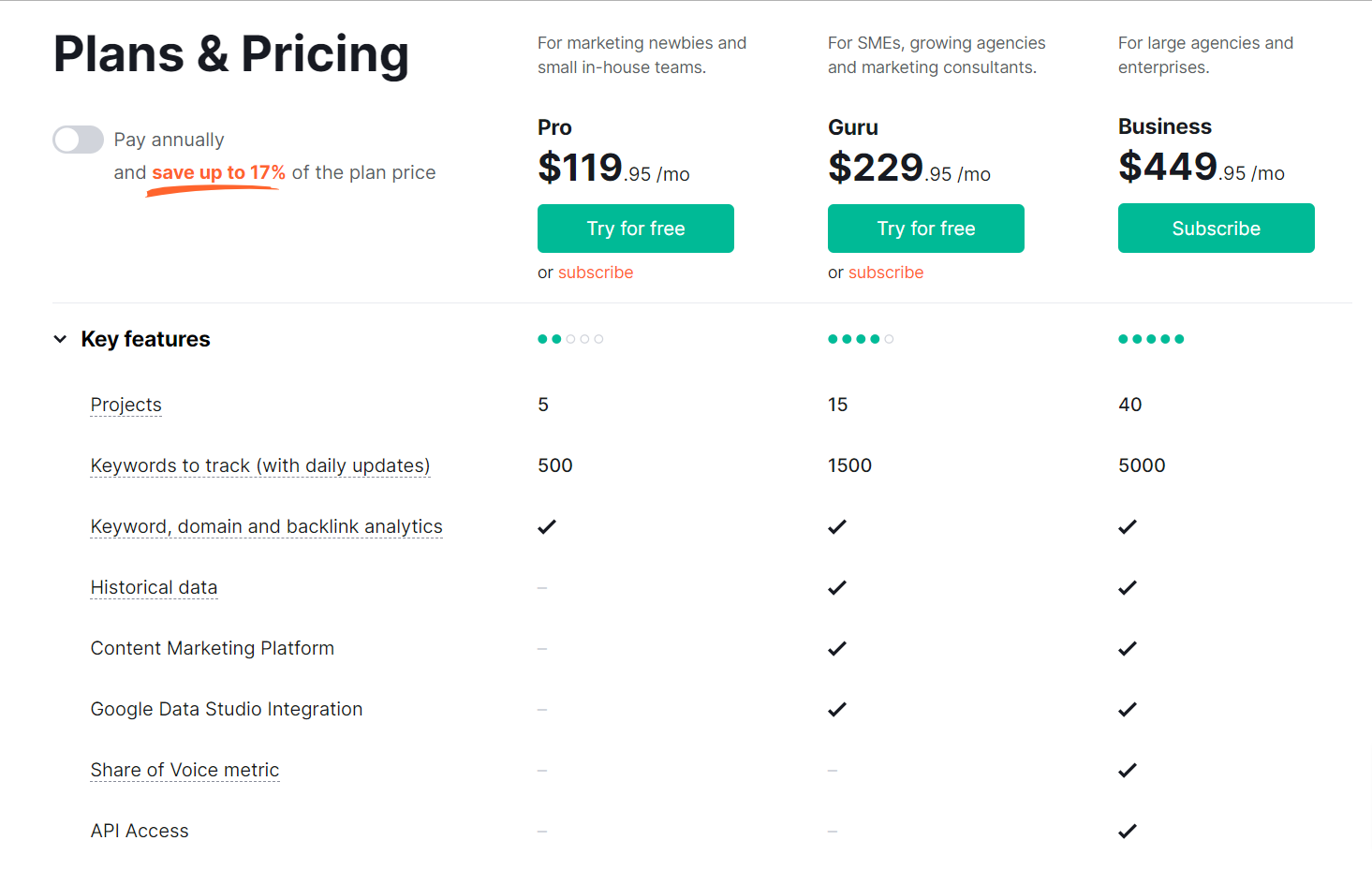Click the Business checkmark for API Access
Viewport: 1372px width, 870px height.
coord(1128,831)
